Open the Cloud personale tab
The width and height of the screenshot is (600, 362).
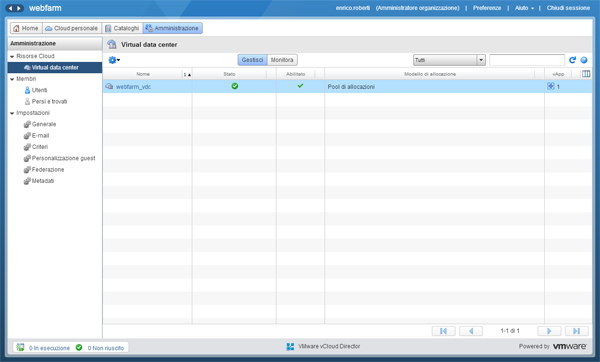(x=72, y=28)
